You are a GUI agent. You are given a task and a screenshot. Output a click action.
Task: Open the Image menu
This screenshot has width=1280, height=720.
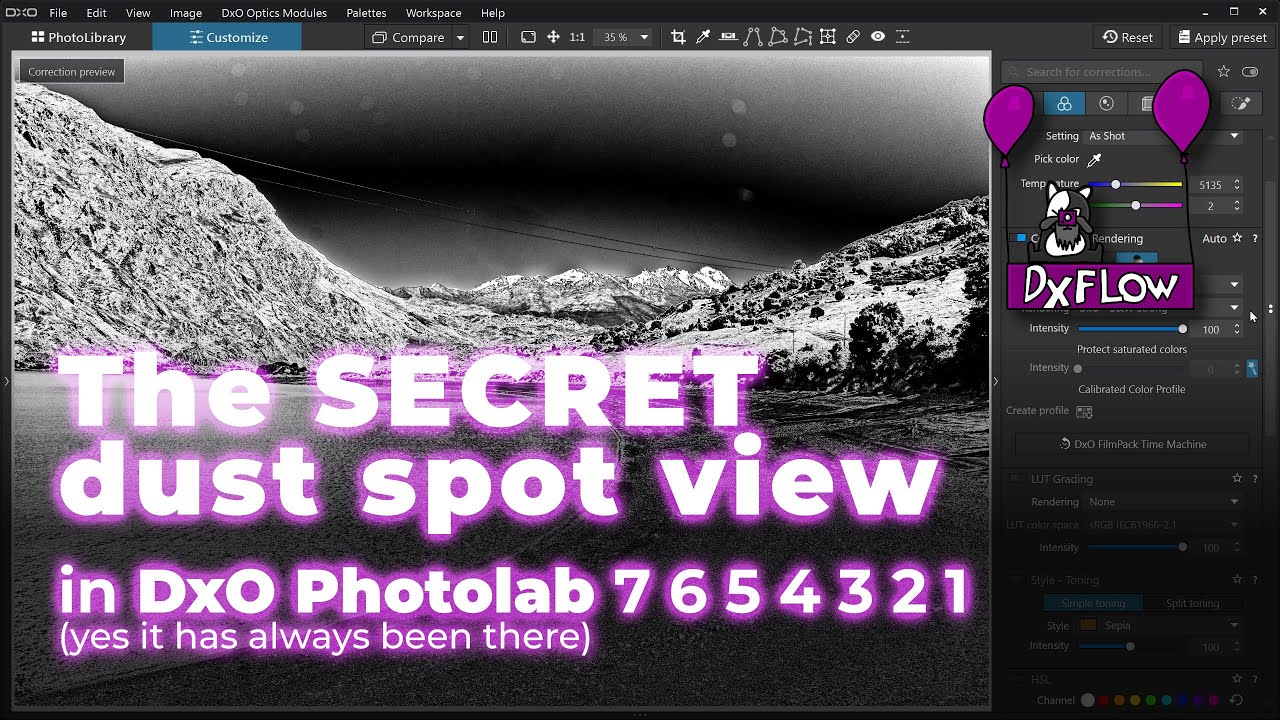coord(186,13)
